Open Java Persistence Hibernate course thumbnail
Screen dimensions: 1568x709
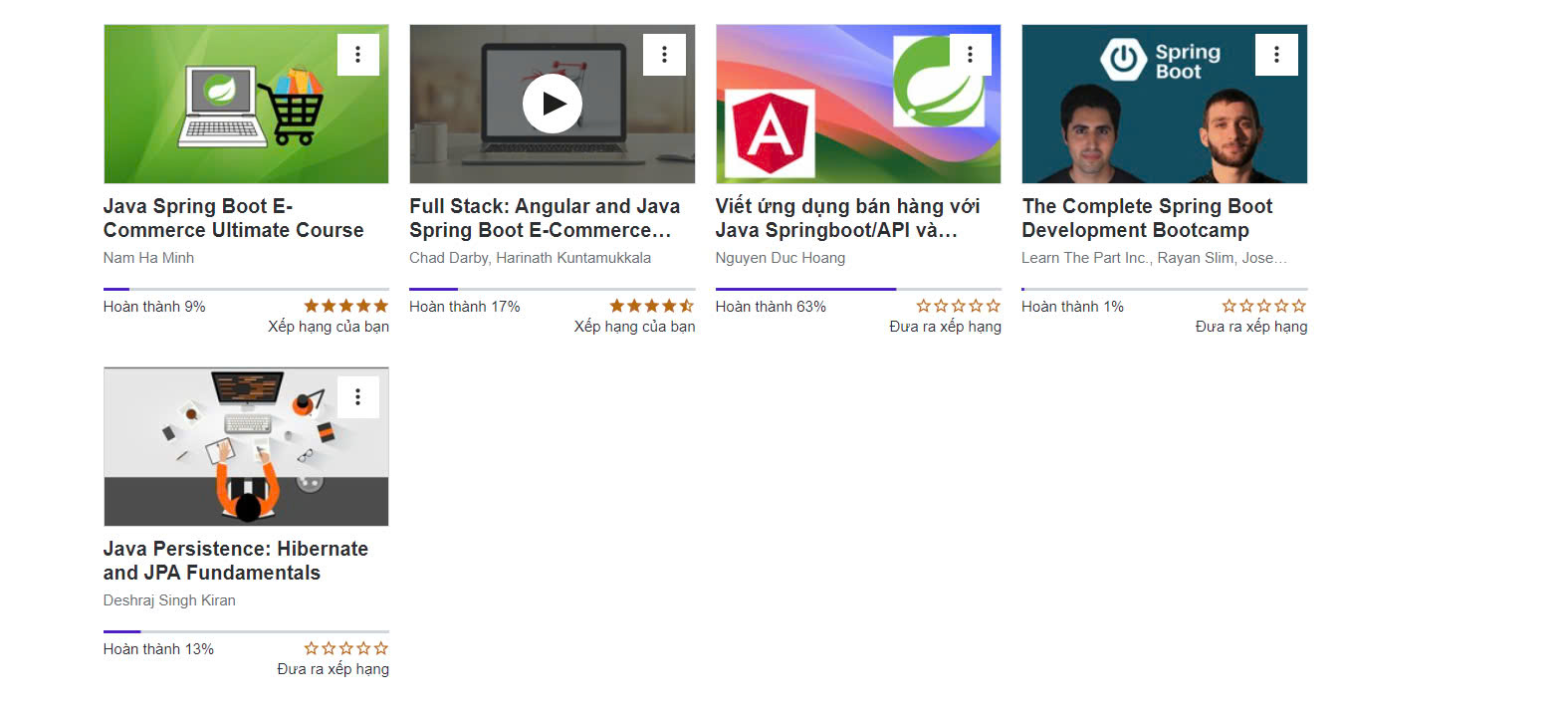(x=246, y=446)
